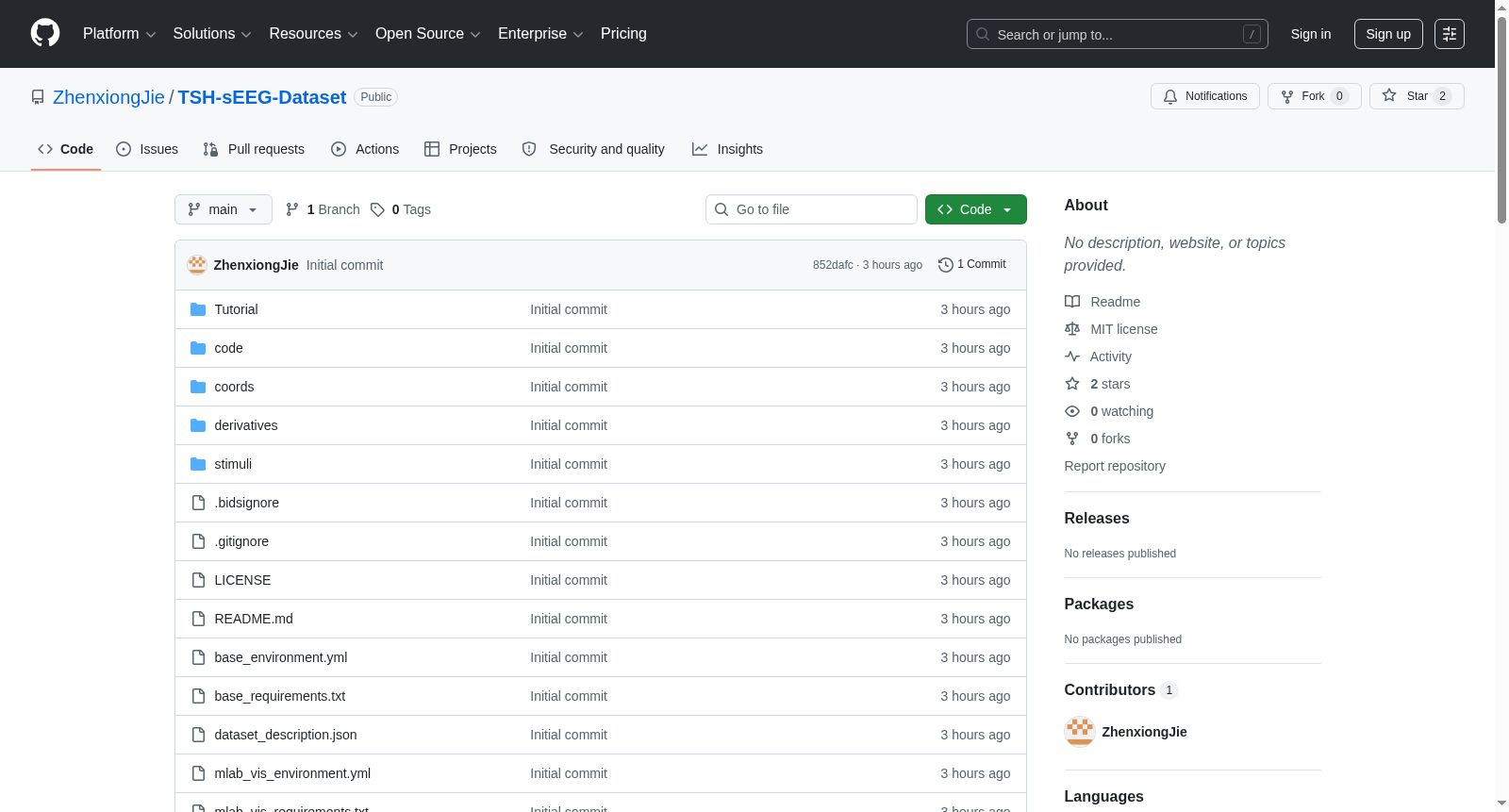Click the pulse icon beside Activity
This screenshot has height=812, width=1509.
click(1072, 356)
